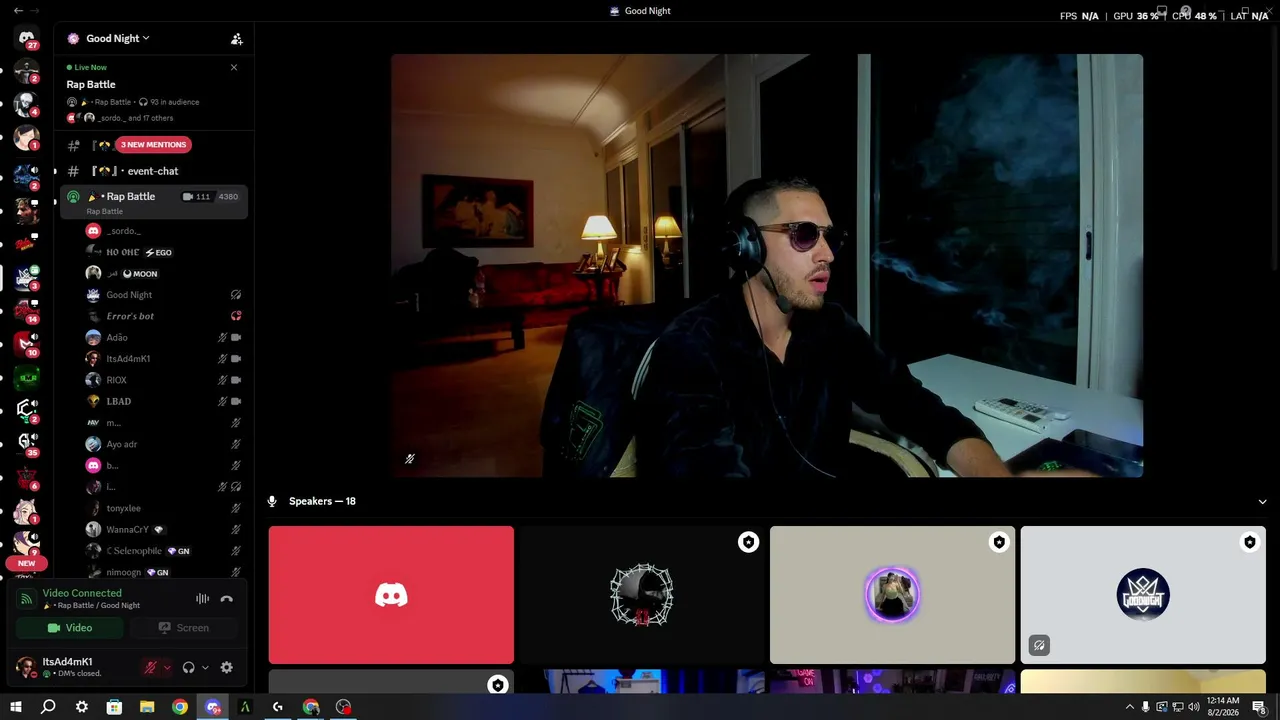This screenshot has height=720, width=1280.
Task: Toggle the headphones deafen button
Action: point(188,667)
